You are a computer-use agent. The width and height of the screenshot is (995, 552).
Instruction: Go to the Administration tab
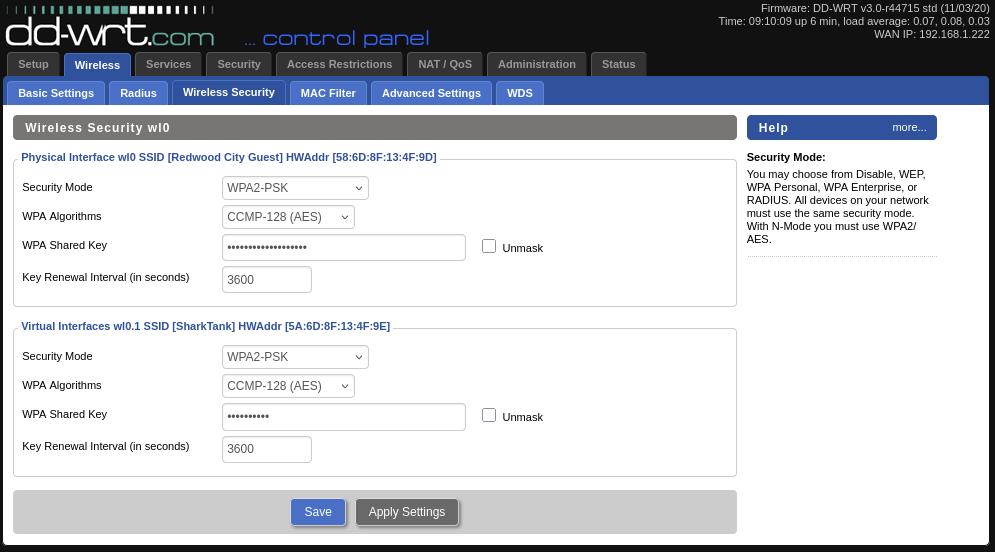point(536,64)
